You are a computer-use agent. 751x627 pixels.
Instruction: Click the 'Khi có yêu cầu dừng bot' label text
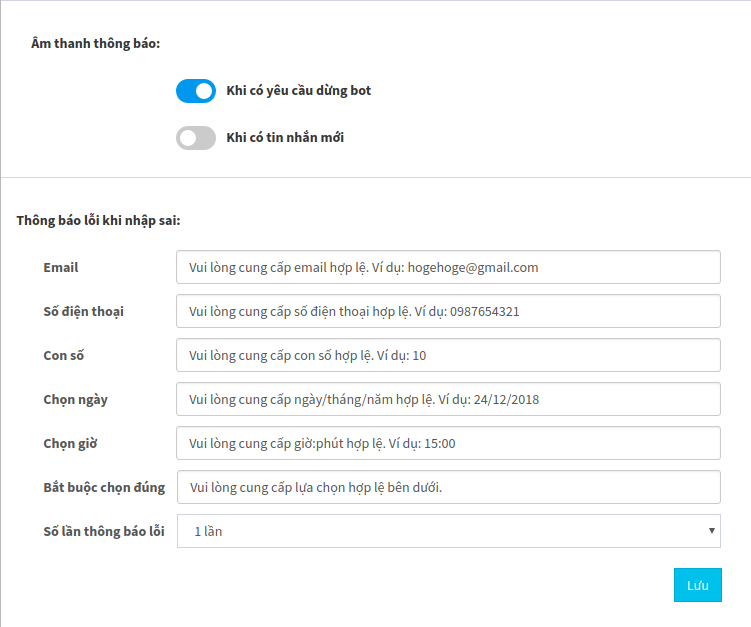(298, 91)
